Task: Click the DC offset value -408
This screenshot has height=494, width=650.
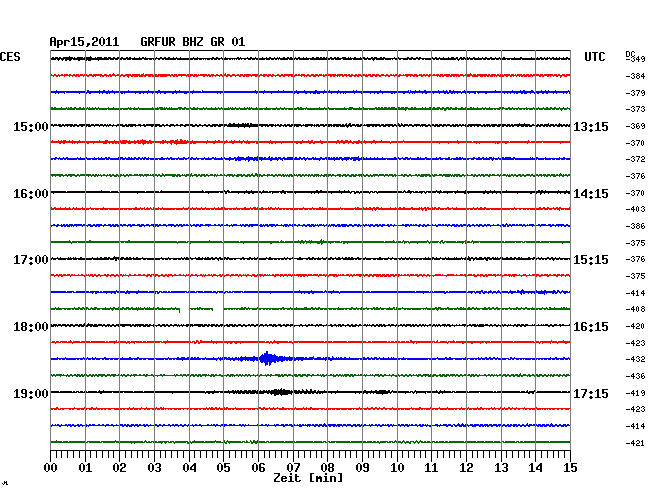Action: 635,309
